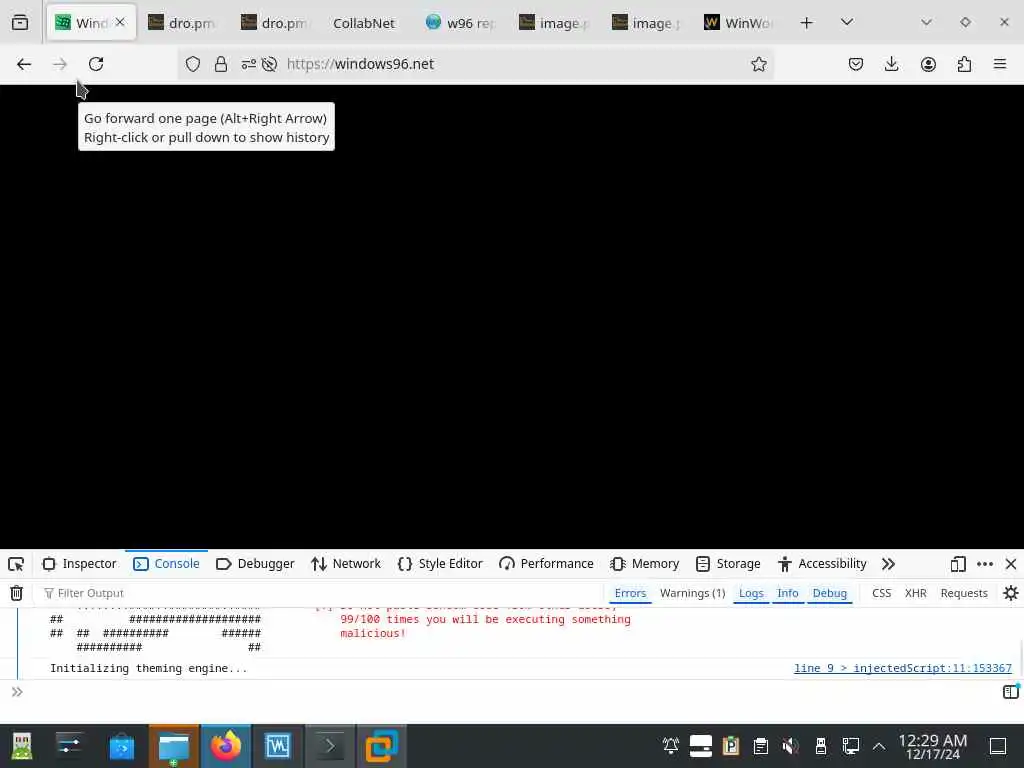The width and height of the screenshot is (1024, 768).
Task: View site security padlock info
Action: [x=221, y=64]
